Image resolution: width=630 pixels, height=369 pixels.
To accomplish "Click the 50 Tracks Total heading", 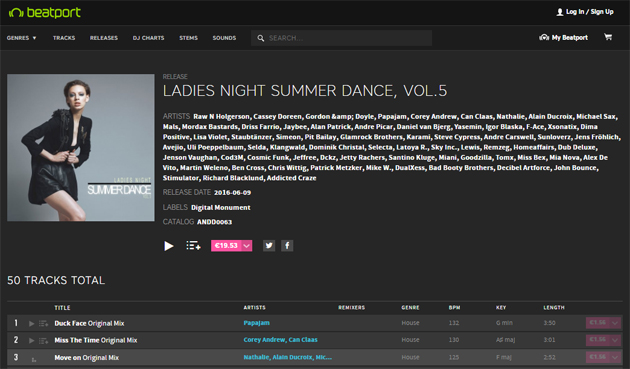I will pyautogui.click(x=56, y=280).
